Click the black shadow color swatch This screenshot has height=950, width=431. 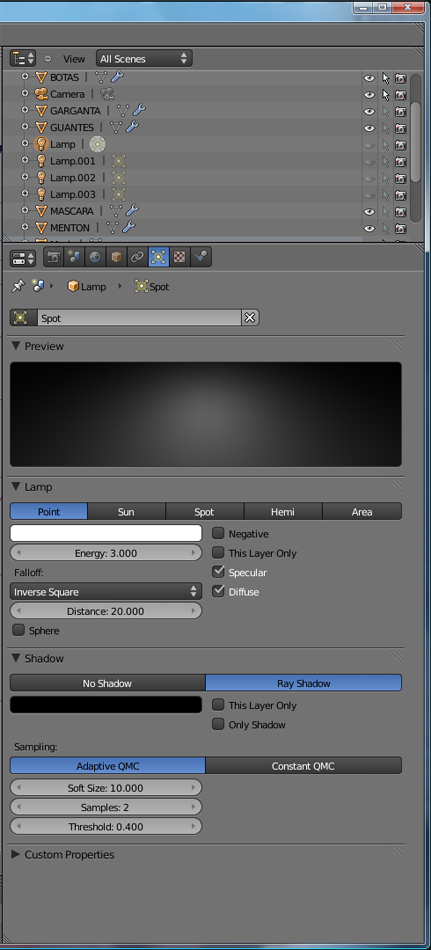(x=106, y=705)
